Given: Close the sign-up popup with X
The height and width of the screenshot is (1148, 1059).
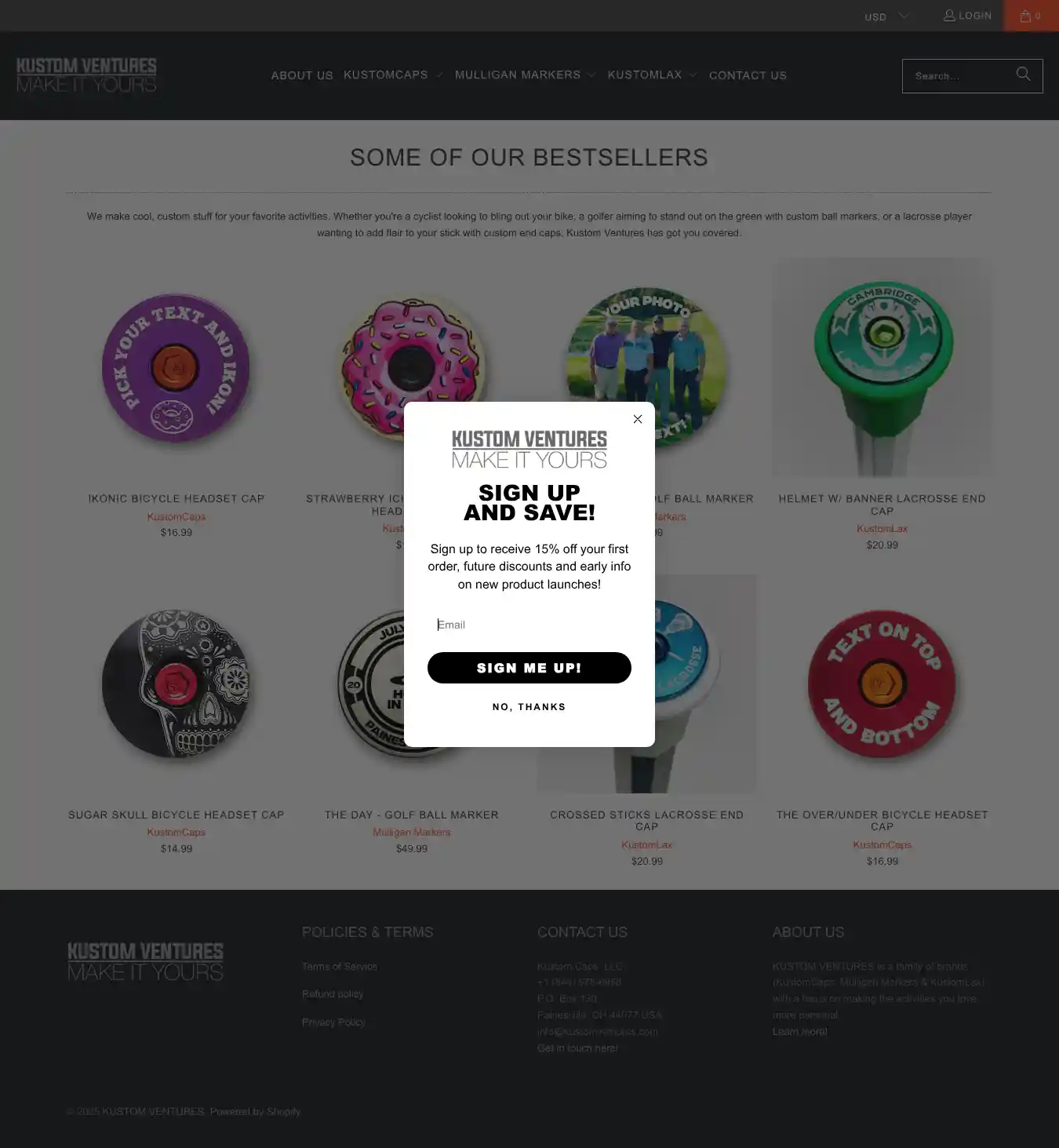Looking at the screenshot, I should pyautogui.click(x=638, y=419).
